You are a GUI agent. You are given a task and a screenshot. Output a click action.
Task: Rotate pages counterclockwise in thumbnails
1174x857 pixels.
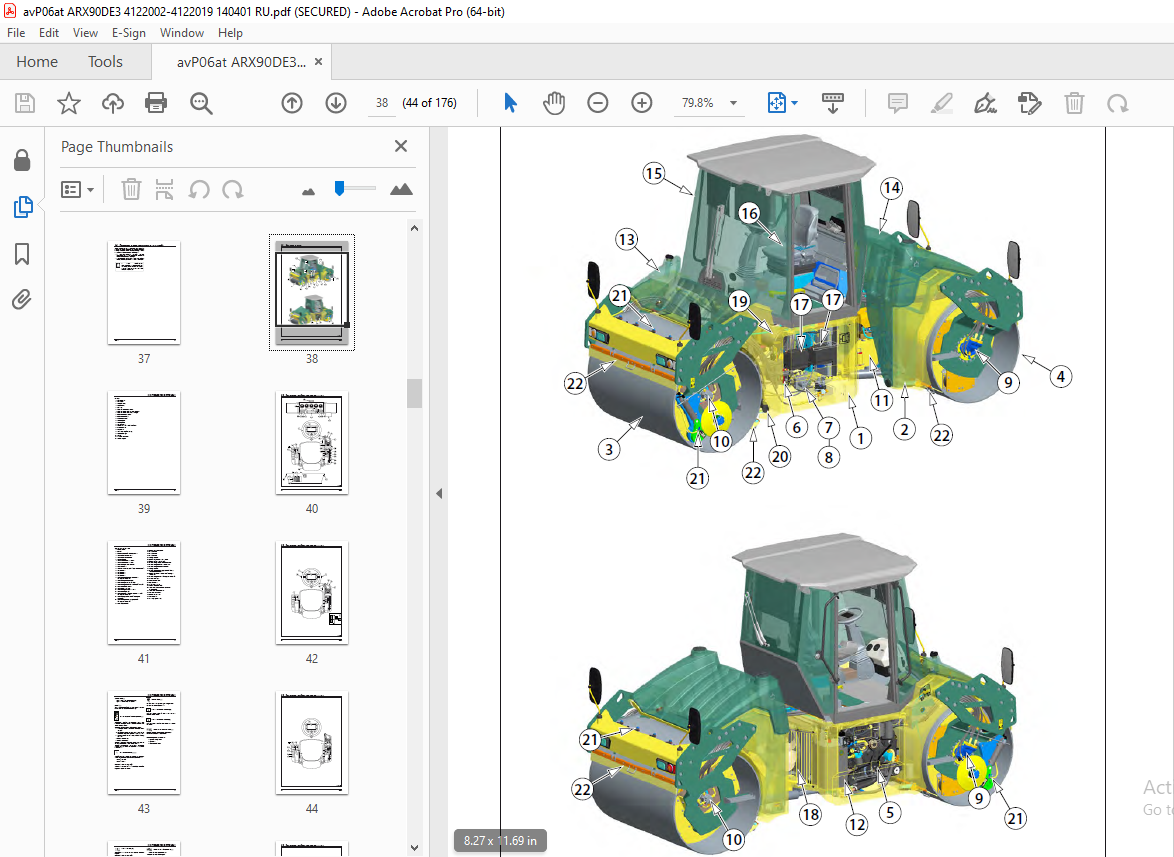198,189
